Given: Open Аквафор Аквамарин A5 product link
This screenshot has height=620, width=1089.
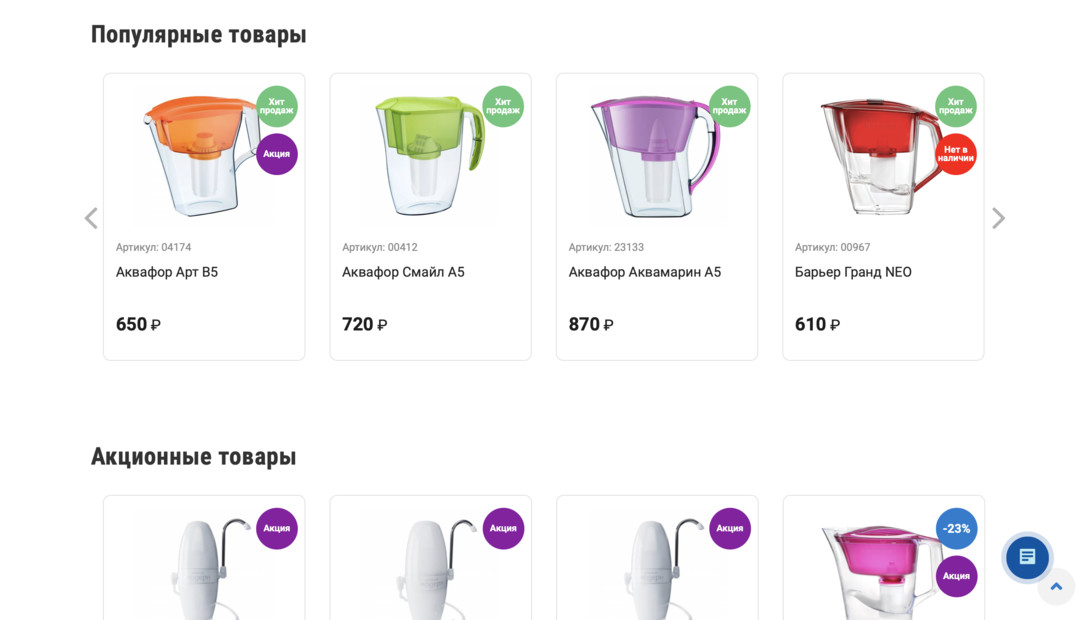Looking at the screenshot, I should (x=645, y=272).
